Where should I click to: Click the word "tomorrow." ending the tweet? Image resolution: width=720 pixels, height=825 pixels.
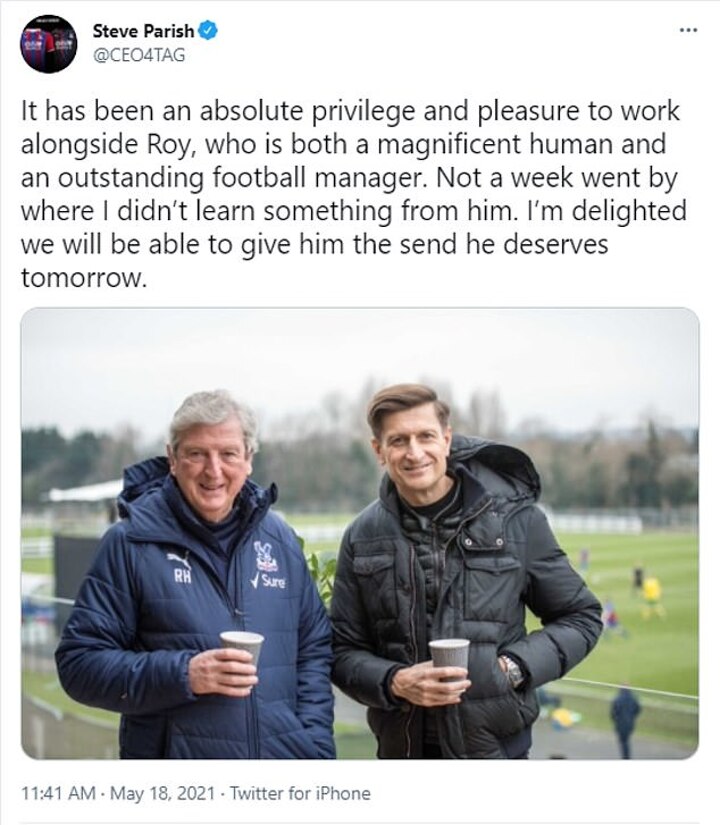[83, 278]
